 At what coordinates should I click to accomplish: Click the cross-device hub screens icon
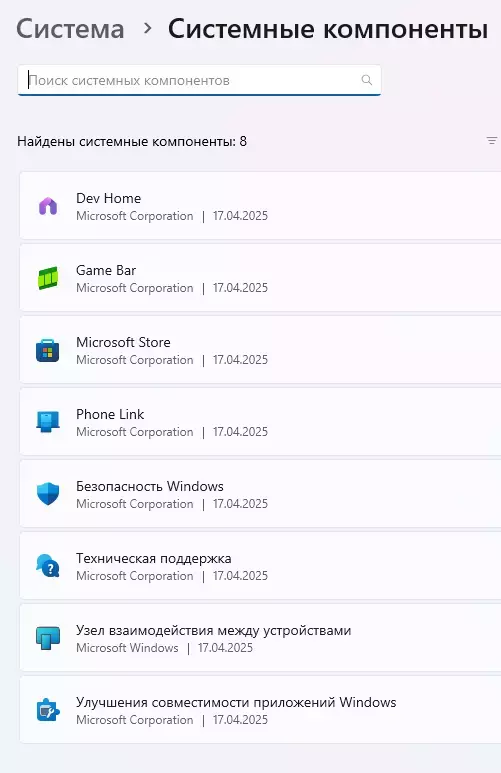[x=48, y=638]
